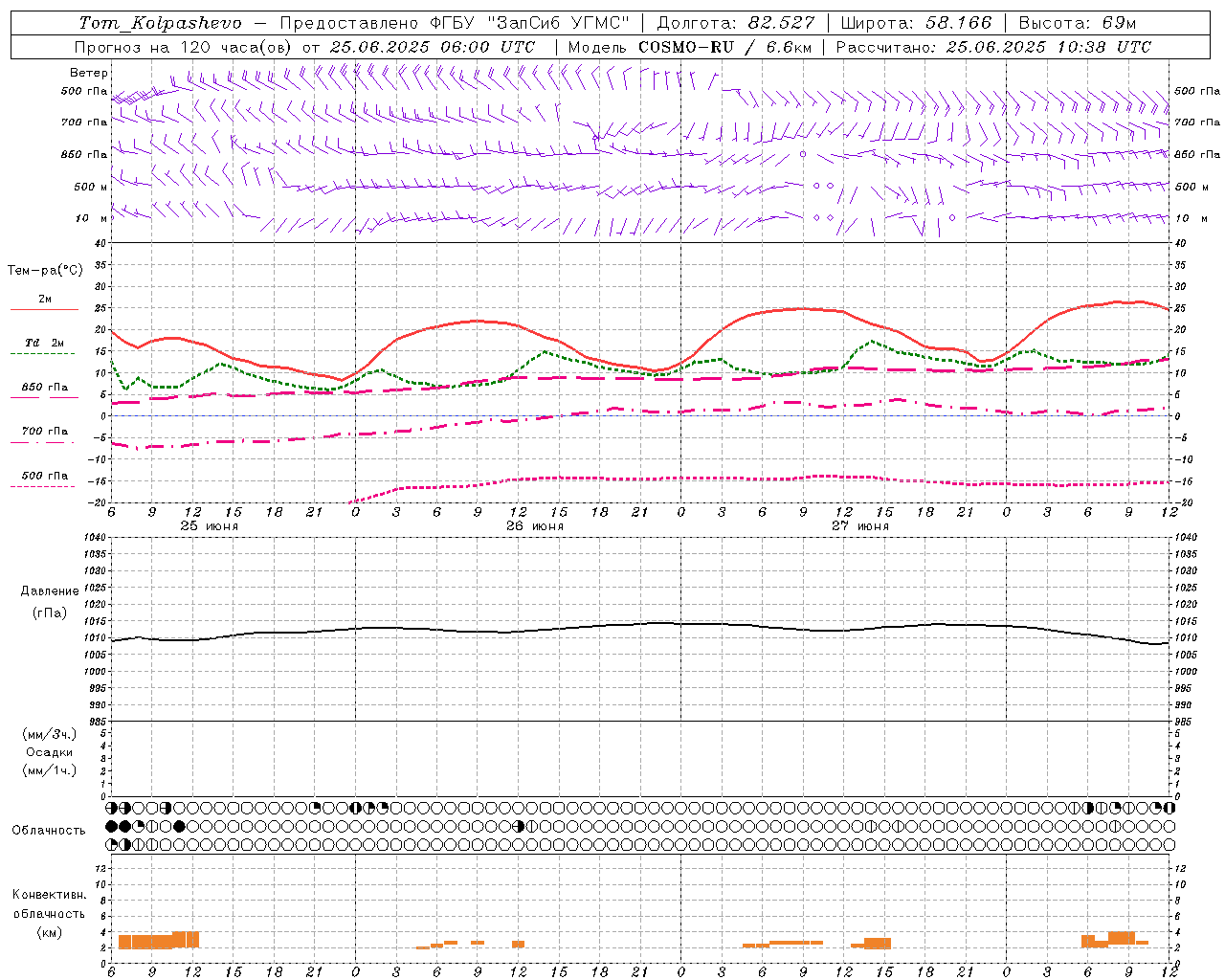
Task: Click the Прогноз на 120 часа(ов) text
Action: pos(185,47)
